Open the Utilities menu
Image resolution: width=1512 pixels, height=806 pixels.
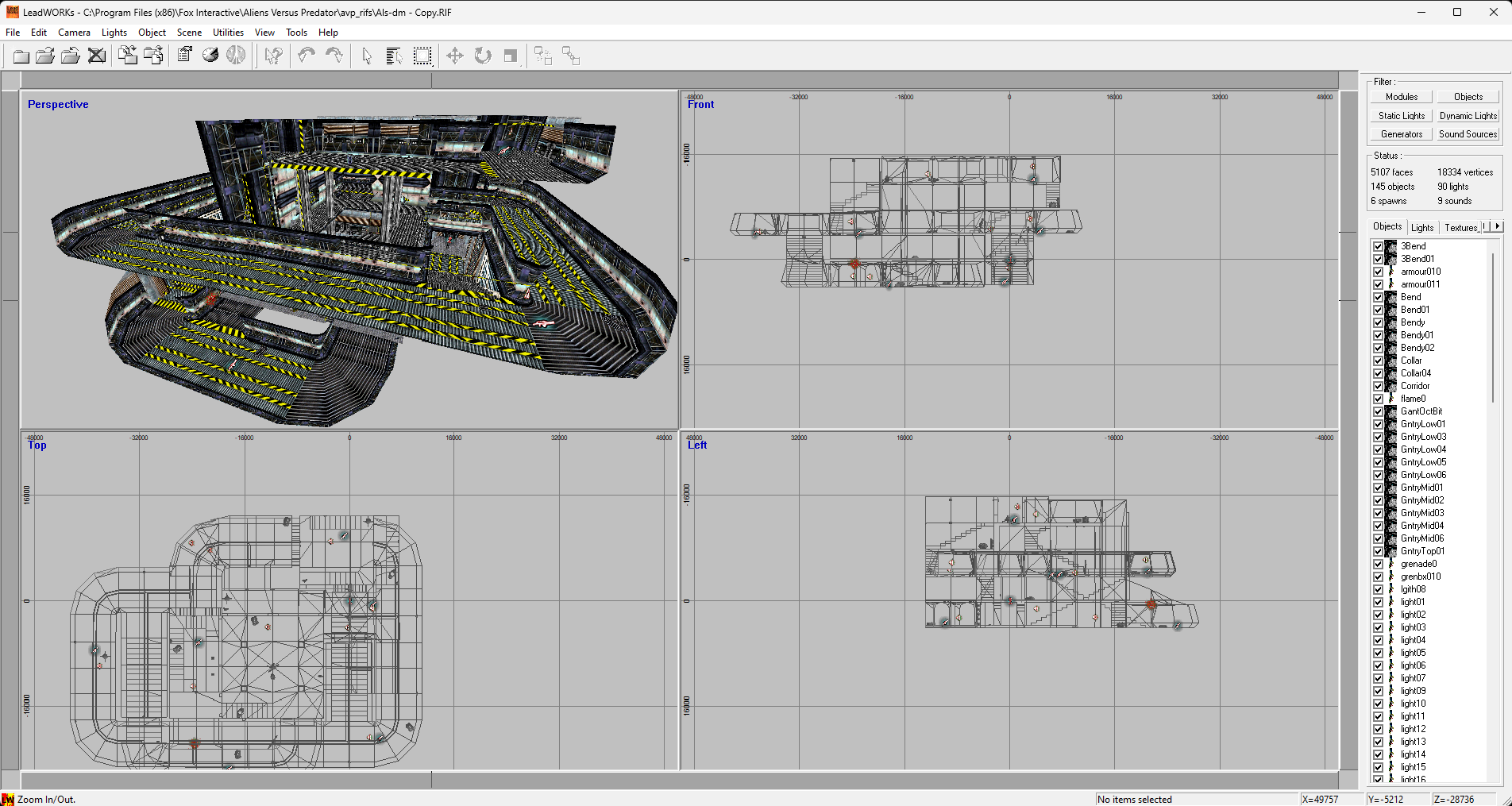tap(228, 33)
